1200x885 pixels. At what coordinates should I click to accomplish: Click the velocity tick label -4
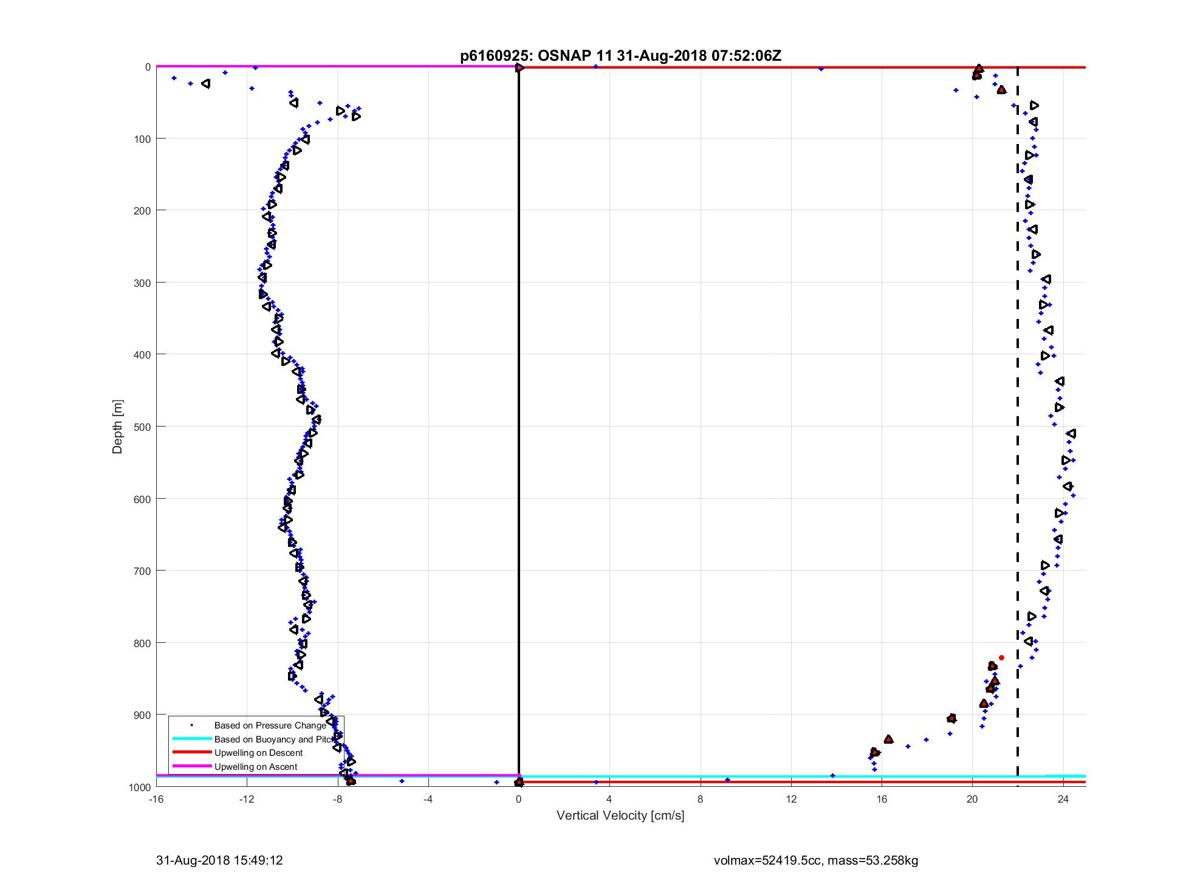428,799
